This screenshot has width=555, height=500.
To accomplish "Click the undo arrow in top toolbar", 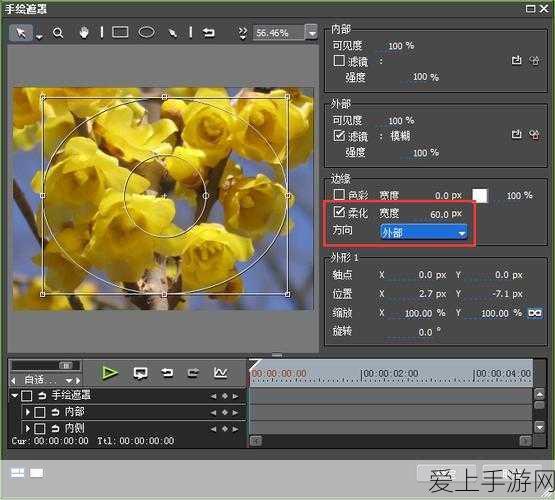I will point(208,33).
